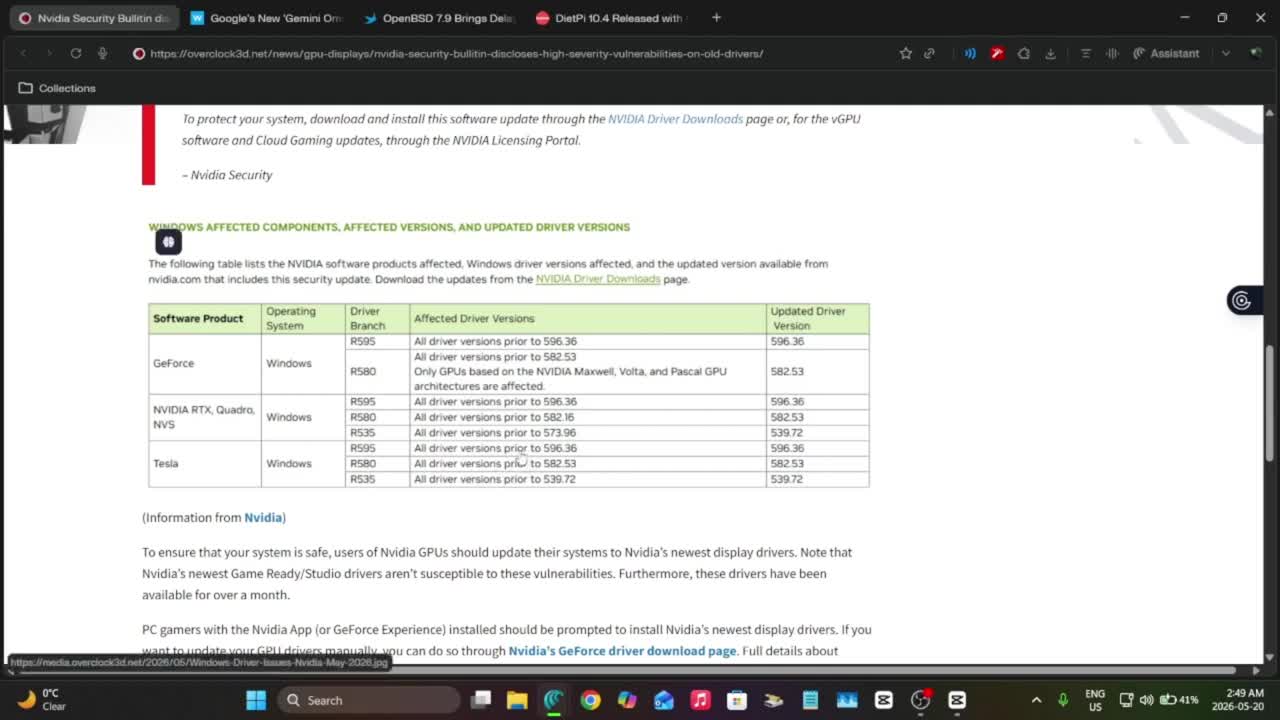Viewport: 1280px width, 720px height.
Task: Click the microphone voice search icon
Action: tap(102, 53)
